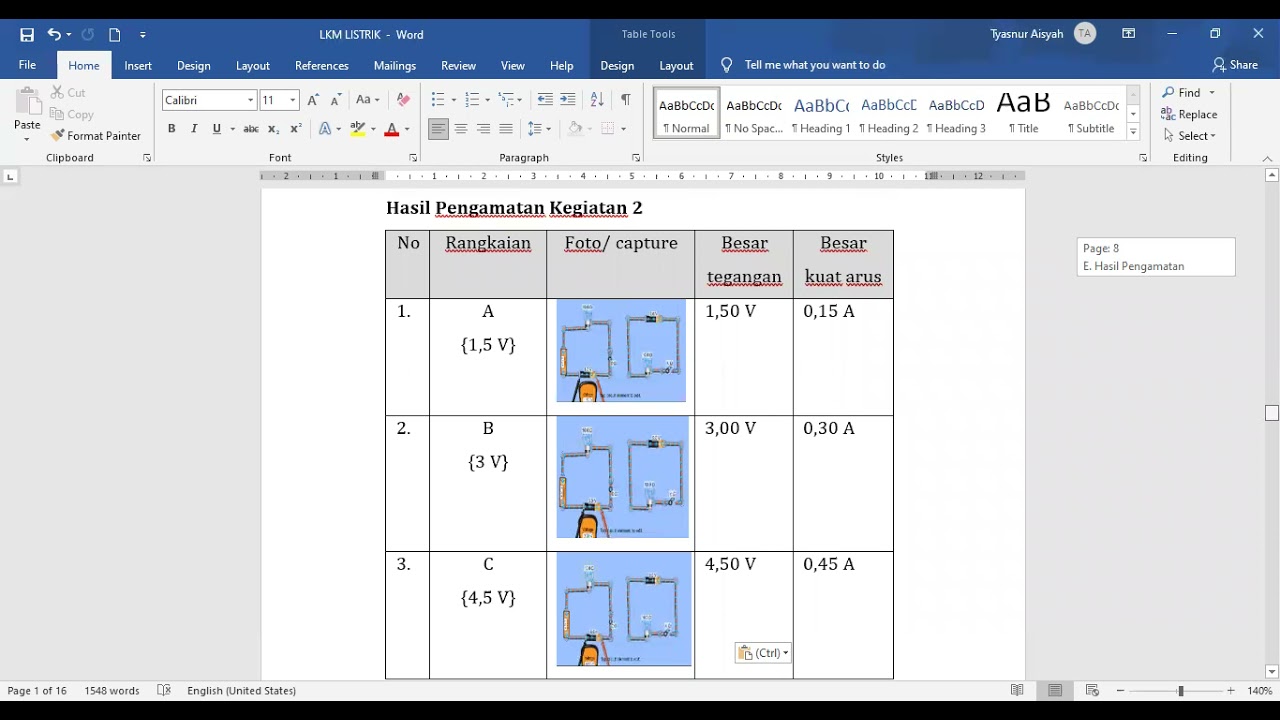Screen dimensions: 1280x720
Task: Justify the text
Action: (506, 129)
